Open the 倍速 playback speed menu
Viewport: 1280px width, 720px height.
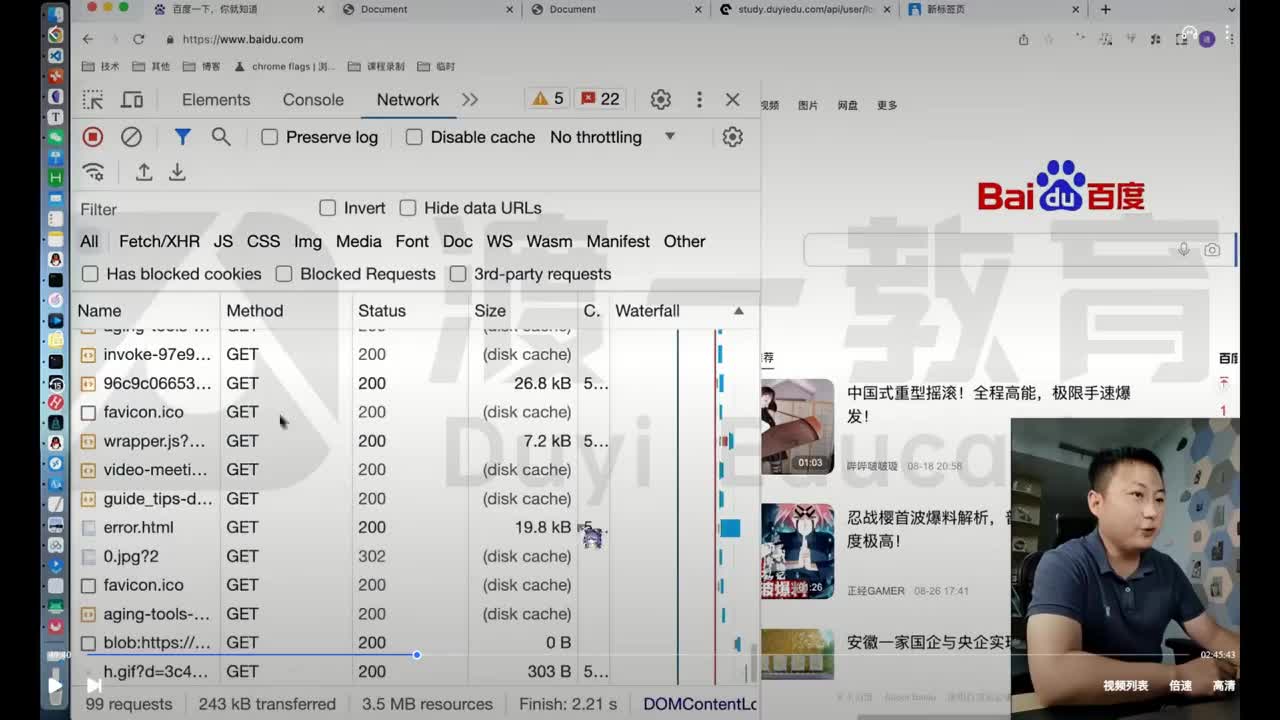coord(1181,686)
